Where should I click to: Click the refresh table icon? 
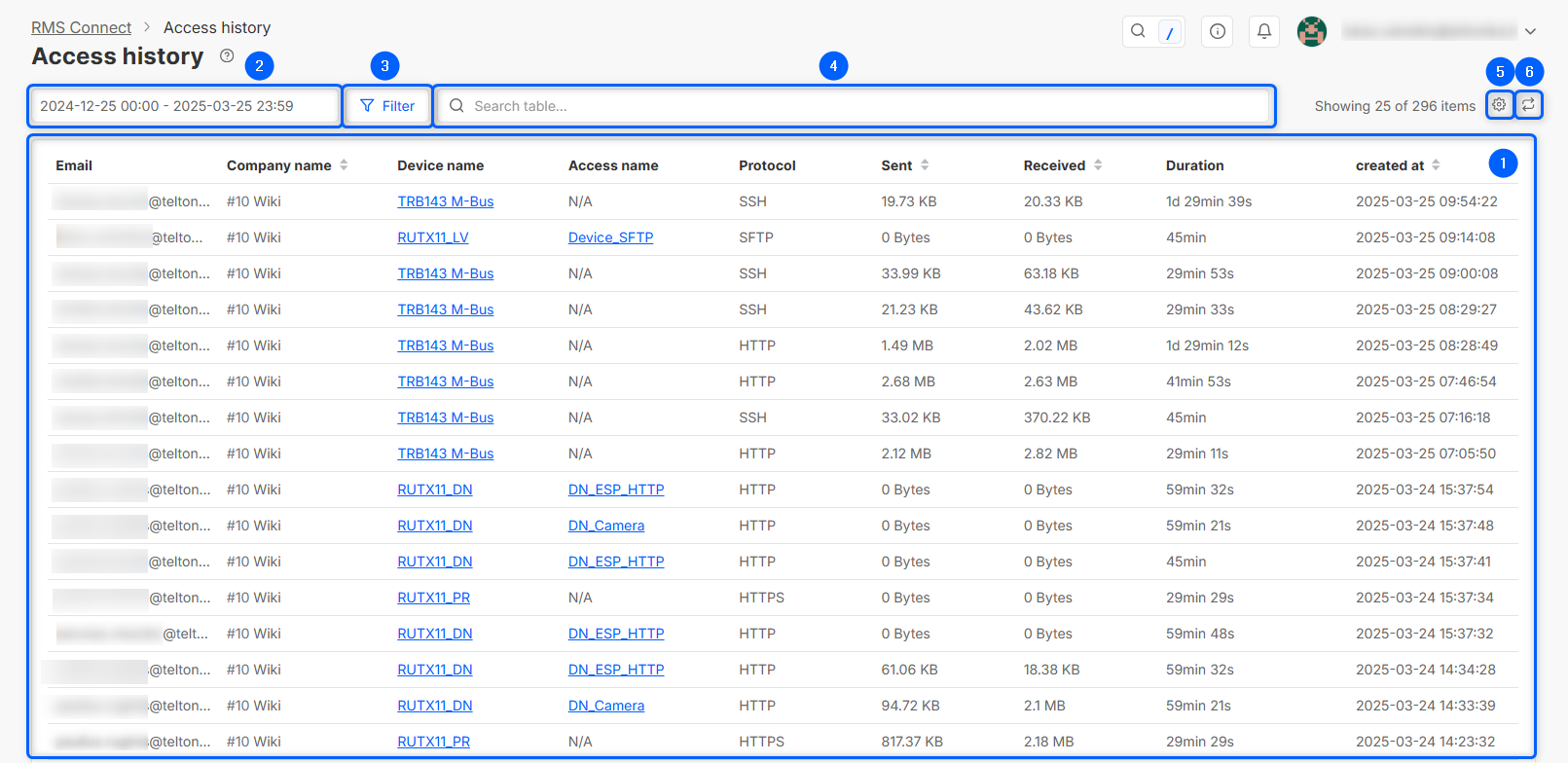tap(1529, 105)
